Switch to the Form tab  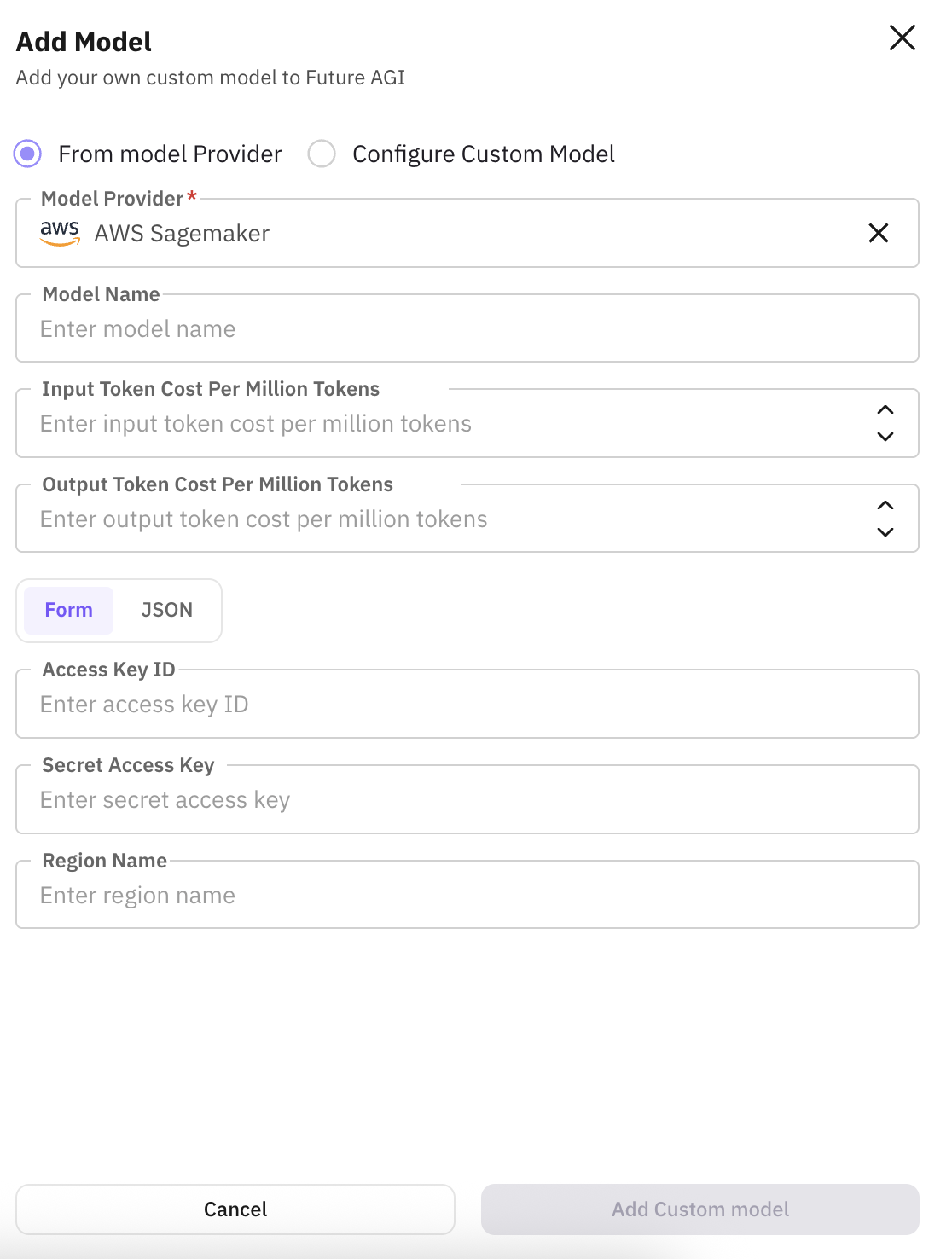coord(68,610)
